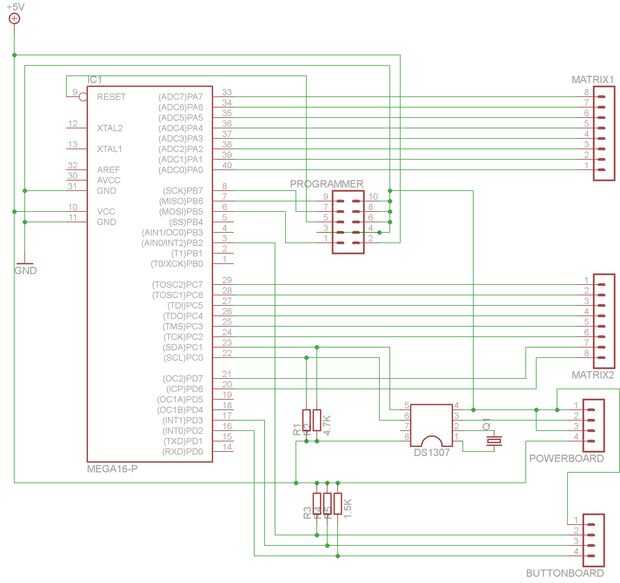Click the MATRIX2 text label
Image resolution: width=620 pixels, height=583 pixels.
(593, 375)
